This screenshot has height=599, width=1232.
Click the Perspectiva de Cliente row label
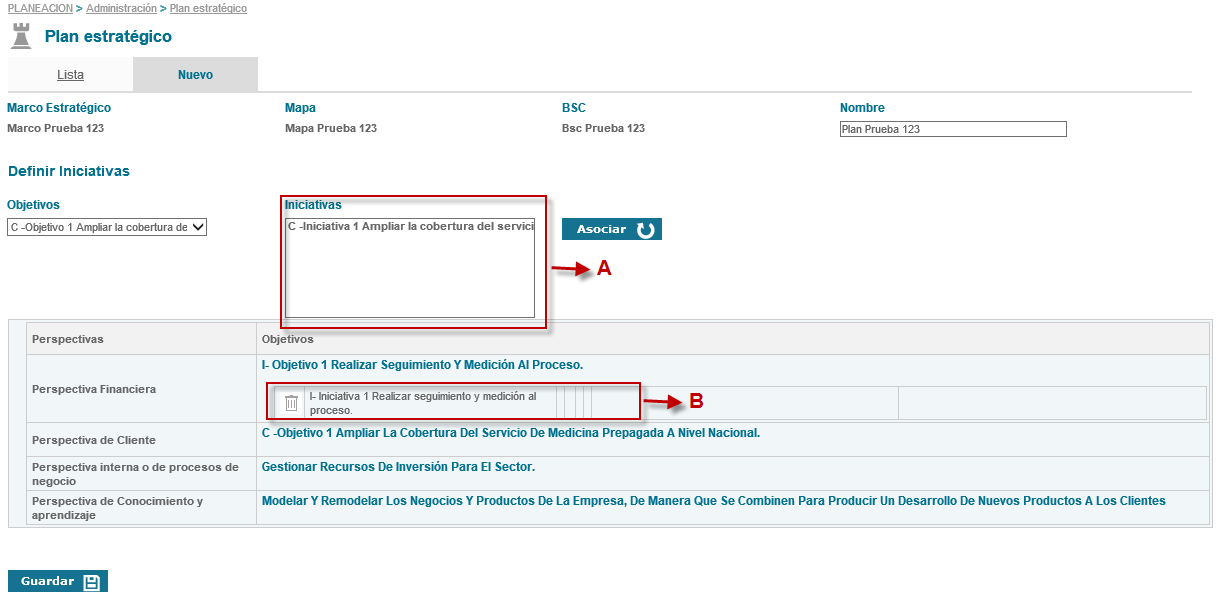(x=94, y=440)
